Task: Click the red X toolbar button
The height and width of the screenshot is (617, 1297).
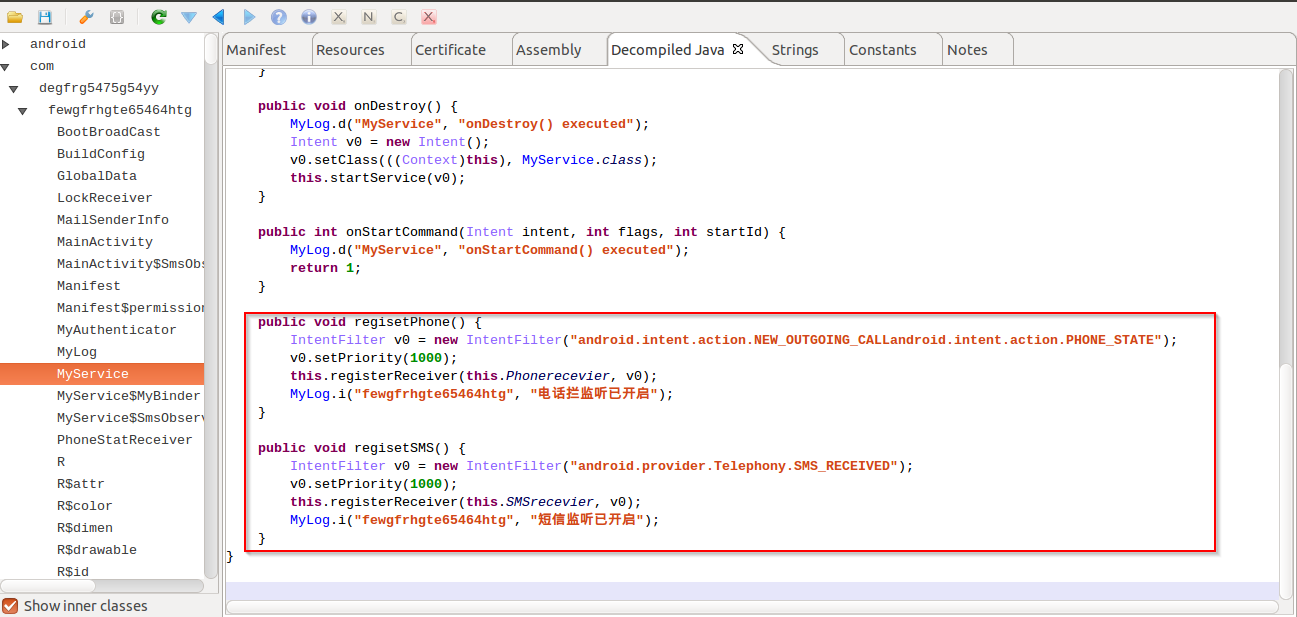Action: pyautogui.click(x=428, y=17)
